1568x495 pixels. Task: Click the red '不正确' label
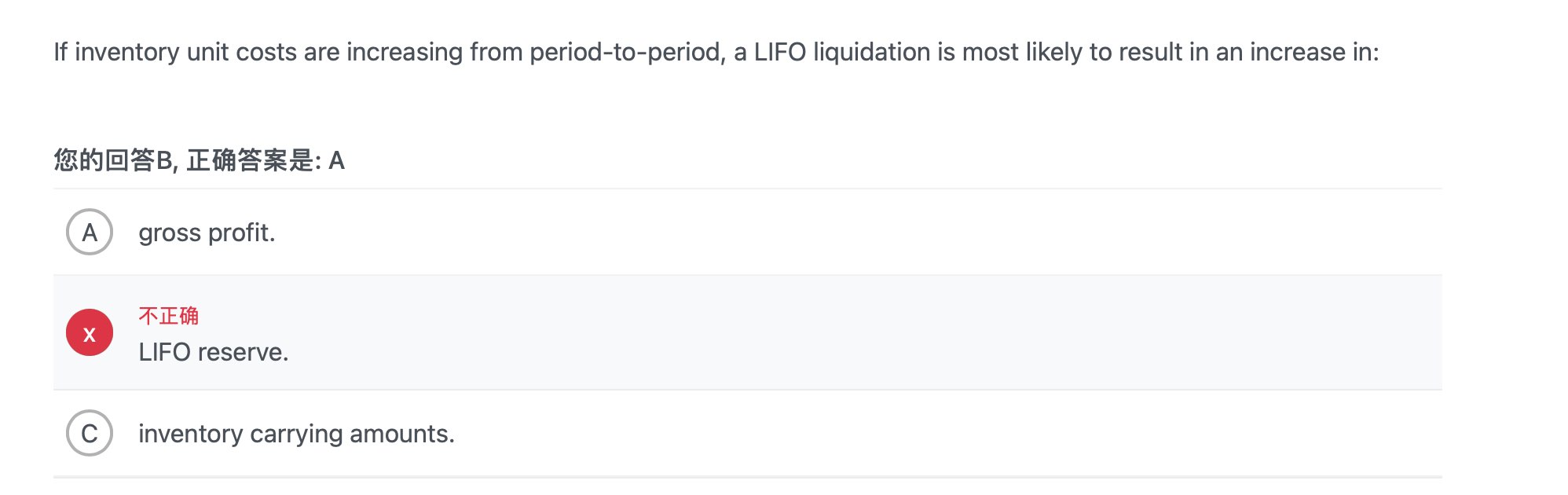[168, 316]
